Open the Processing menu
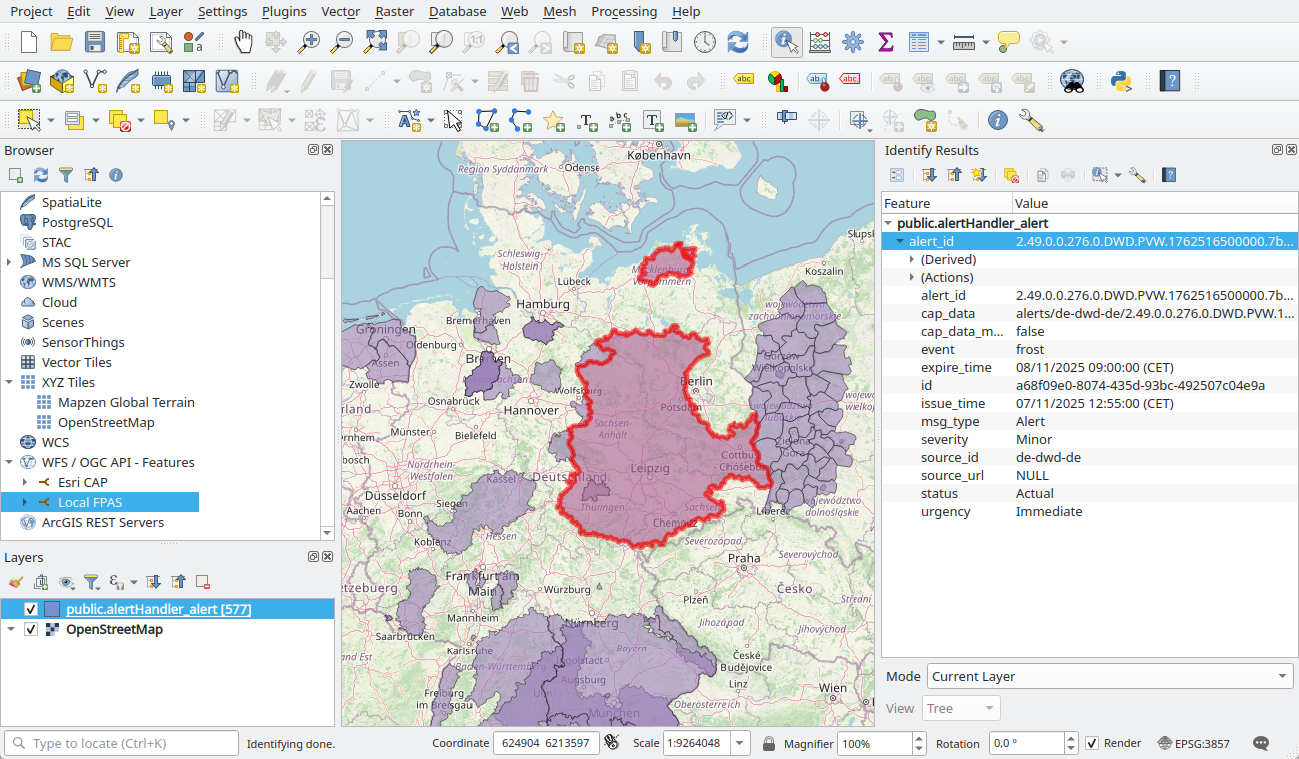Screen dimensions: 1299x759 tap(624, 11)
